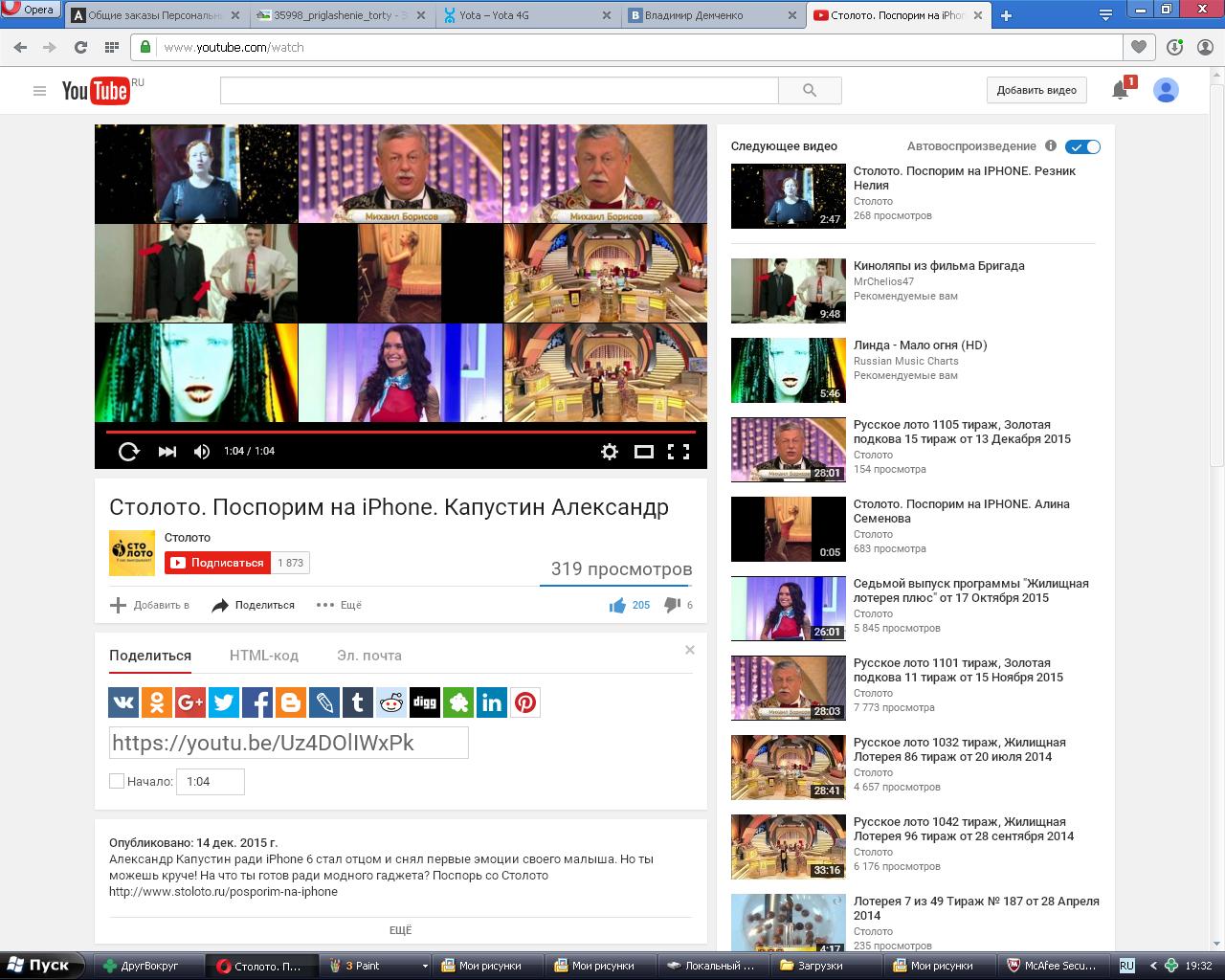
Task: Check the Начало start time checkbox
Action: [x=117, y=781]
